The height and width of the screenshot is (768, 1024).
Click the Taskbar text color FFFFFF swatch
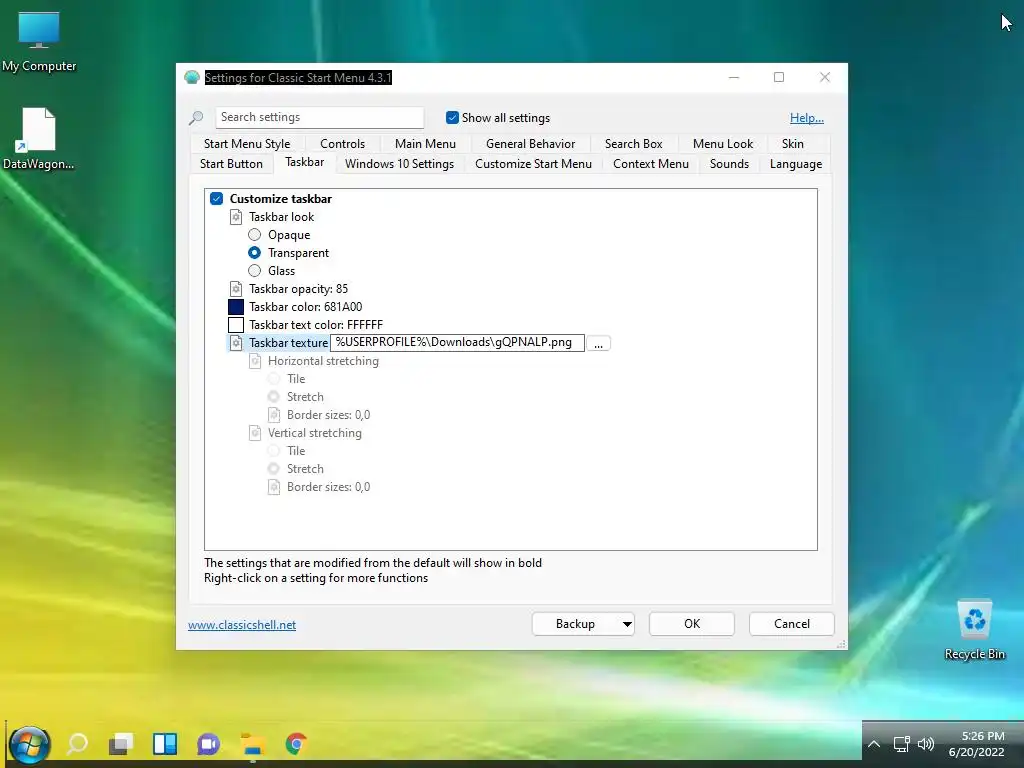point(236,325)
